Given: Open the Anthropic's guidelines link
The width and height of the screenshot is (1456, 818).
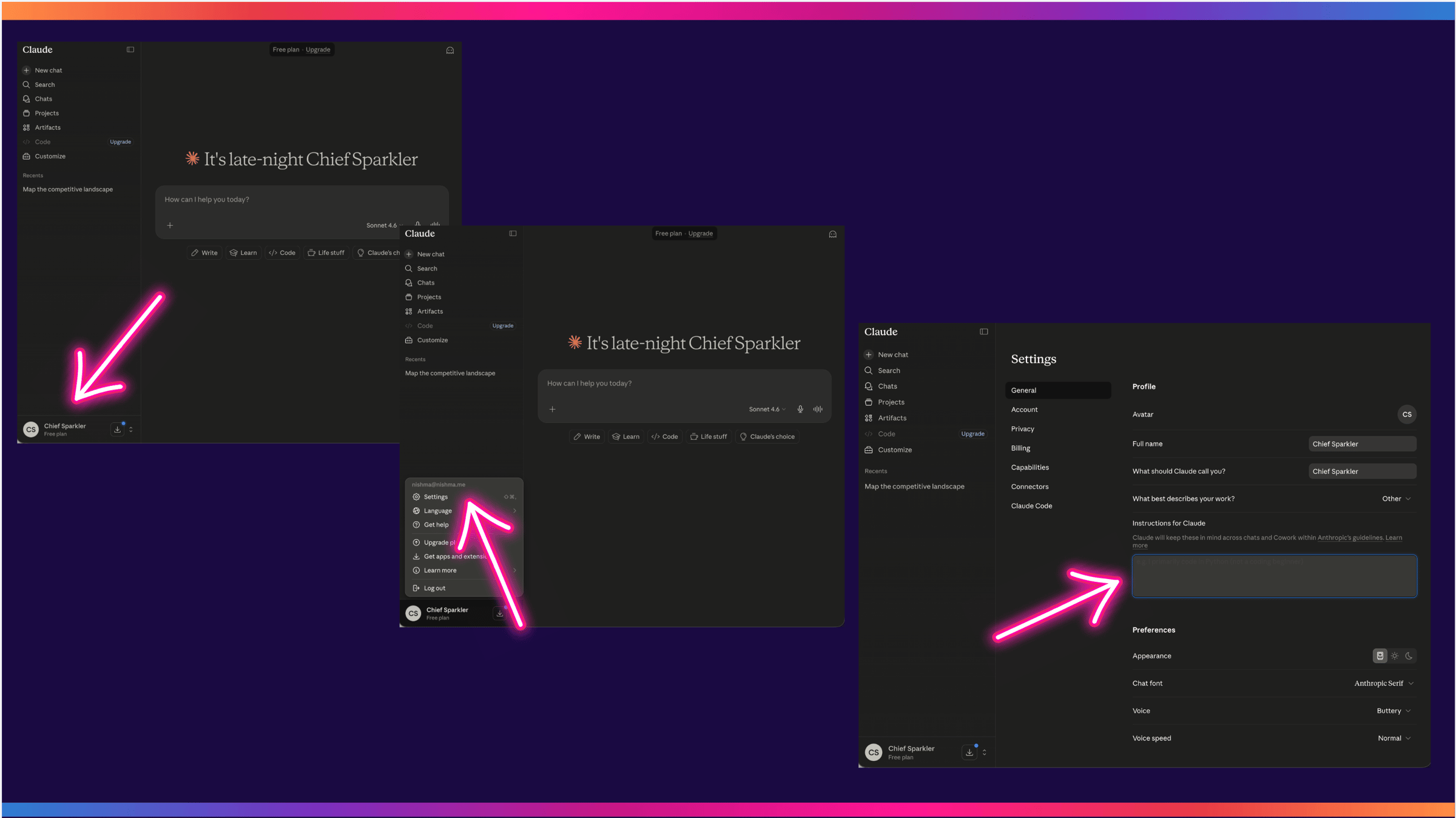Looking at the screenshot, I should (1350, 538).
